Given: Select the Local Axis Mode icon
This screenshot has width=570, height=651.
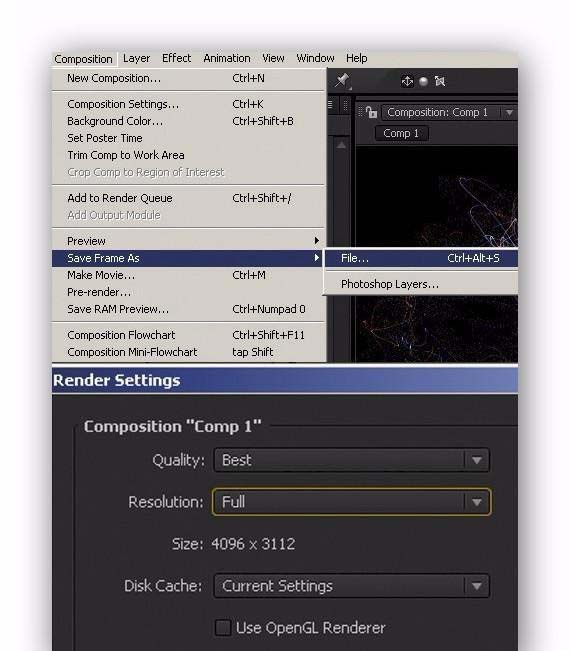Looking at the screenshot, I should tap(407, 81).
